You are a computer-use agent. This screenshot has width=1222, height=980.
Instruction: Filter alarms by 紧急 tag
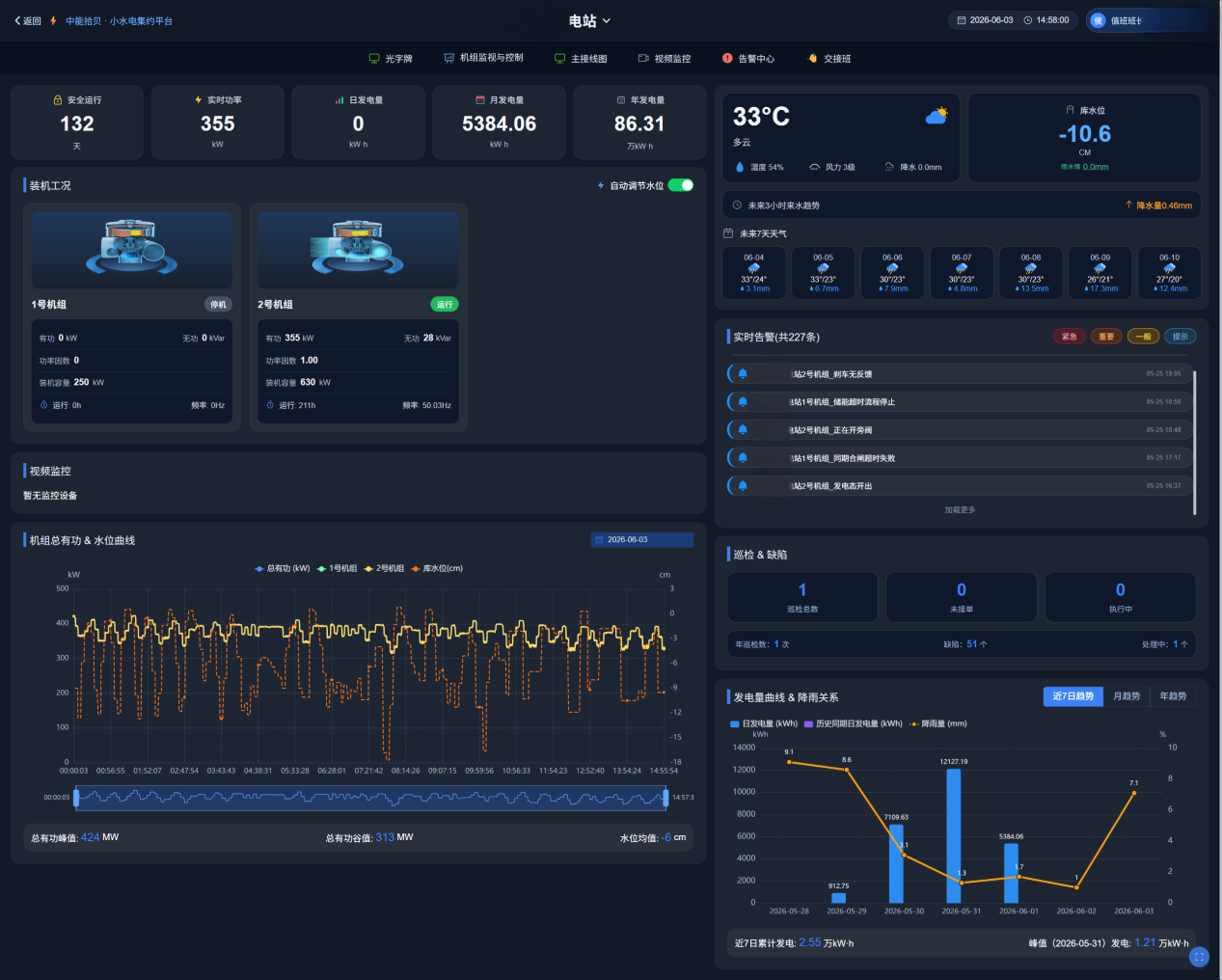point(1070,337)
